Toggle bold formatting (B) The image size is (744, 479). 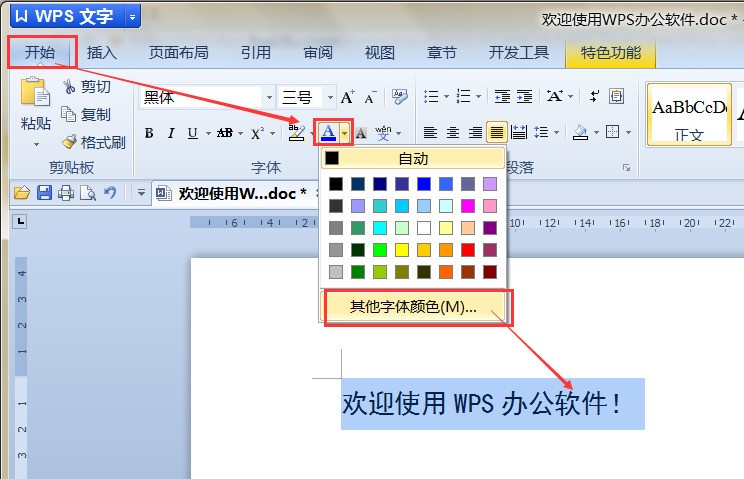coord(149,133)
